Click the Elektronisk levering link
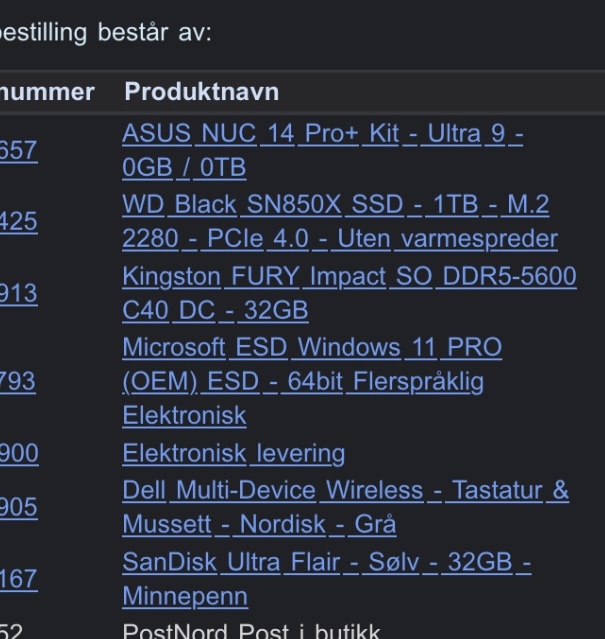This screenshot has height=639, width=605. (233, 453)
